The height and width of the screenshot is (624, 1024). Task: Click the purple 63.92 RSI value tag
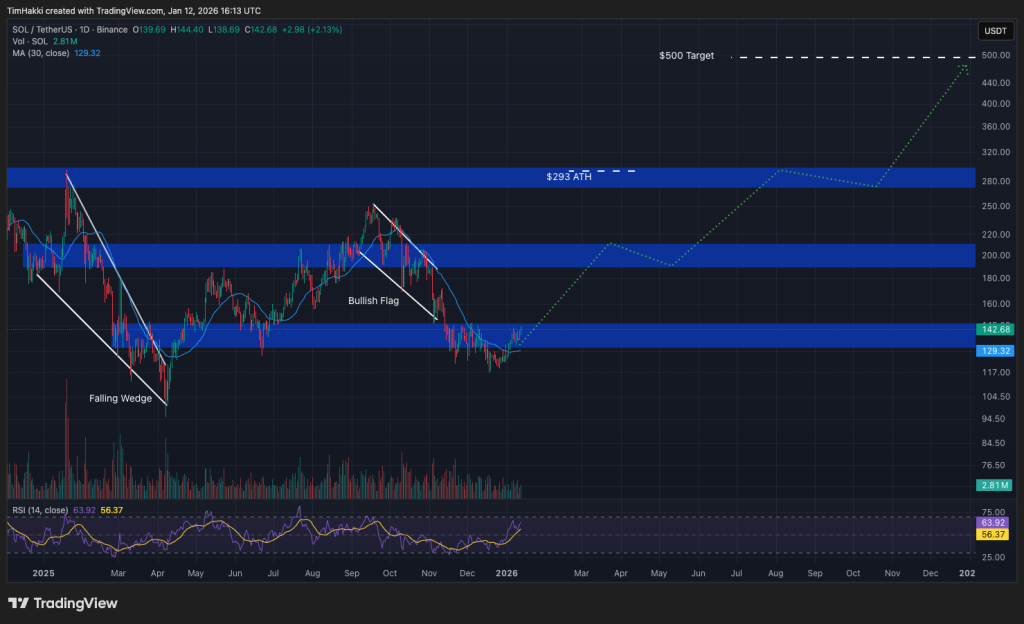point(994,522)
